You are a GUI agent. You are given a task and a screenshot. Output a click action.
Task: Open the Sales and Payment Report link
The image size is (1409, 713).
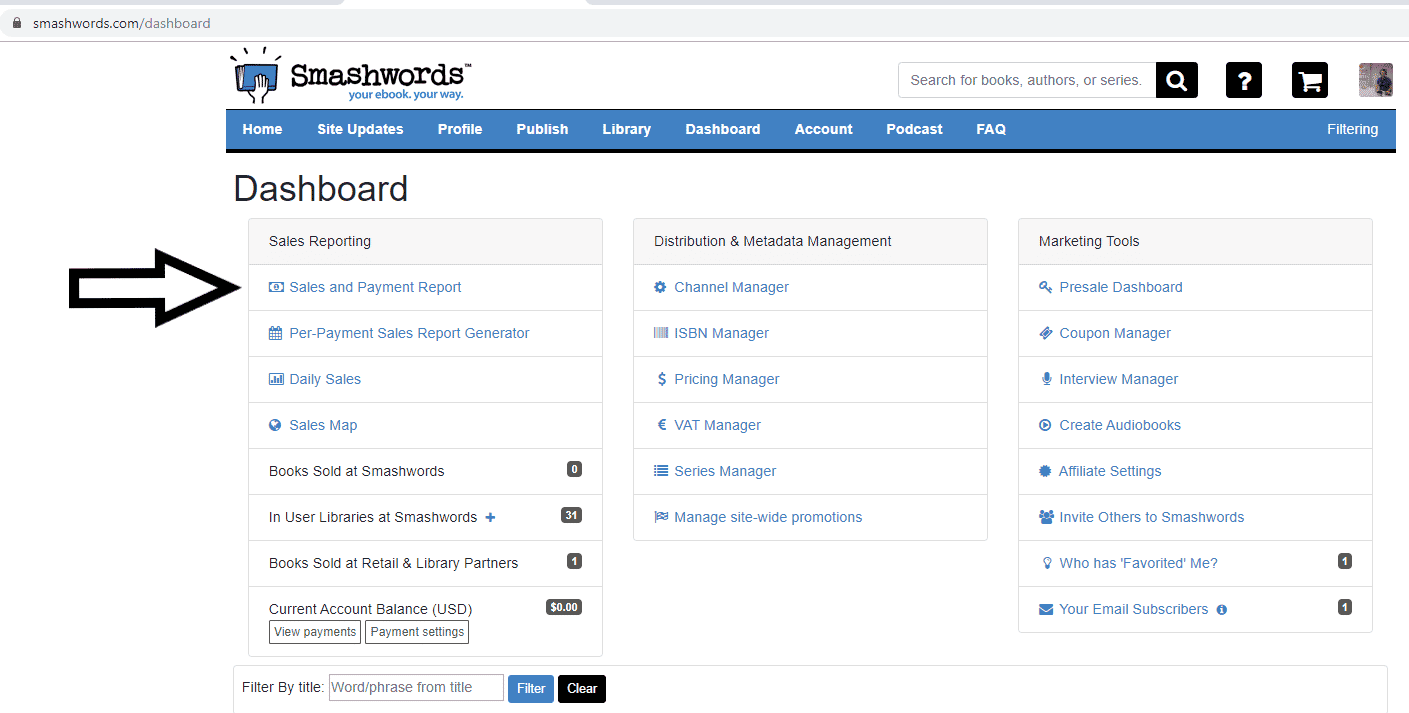375,287
